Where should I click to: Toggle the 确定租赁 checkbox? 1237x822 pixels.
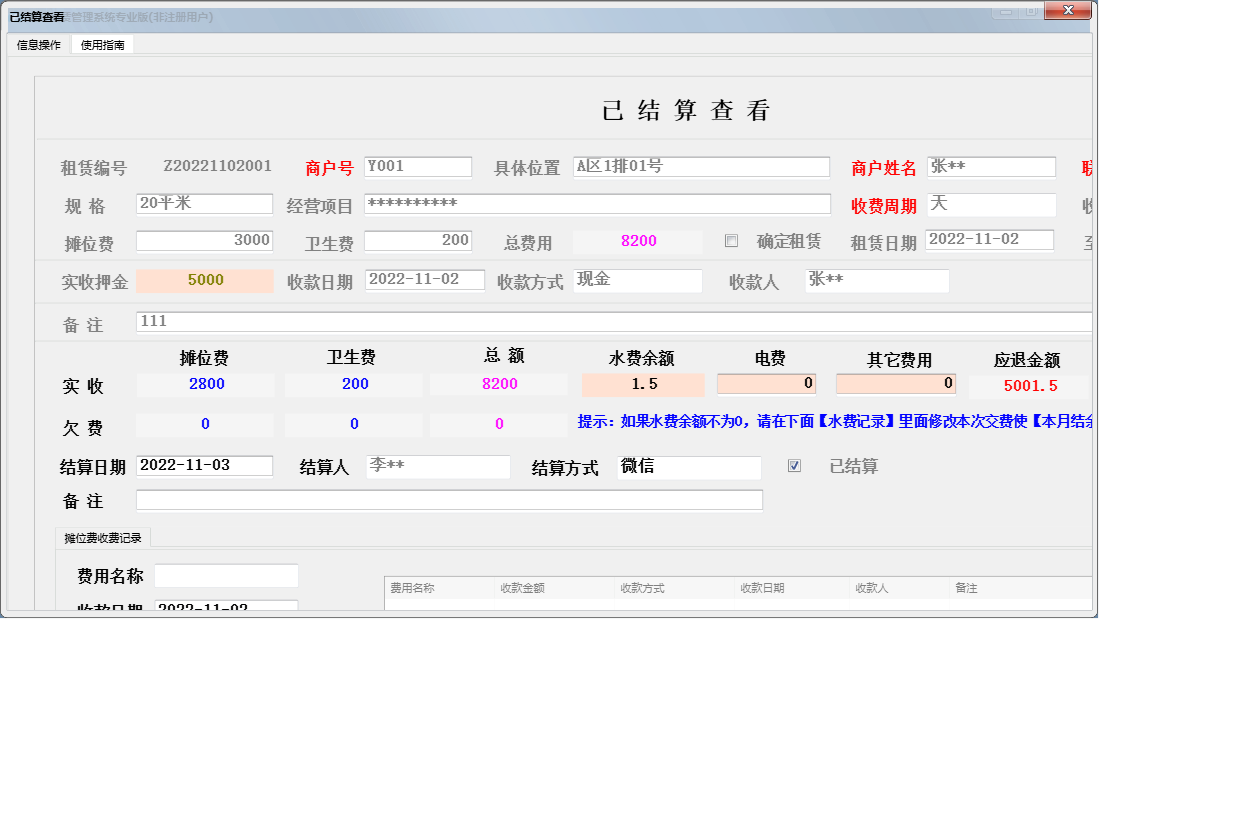click(732, 241)
